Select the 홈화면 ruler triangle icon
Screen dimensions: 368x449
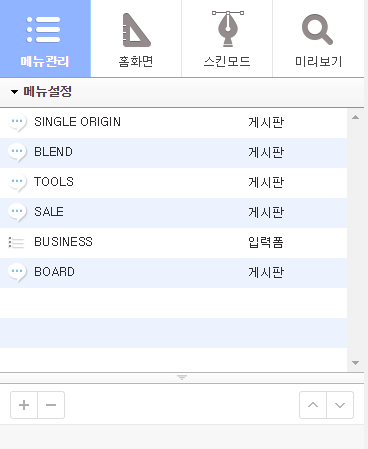pyautogui.click(x=136, y=30)
